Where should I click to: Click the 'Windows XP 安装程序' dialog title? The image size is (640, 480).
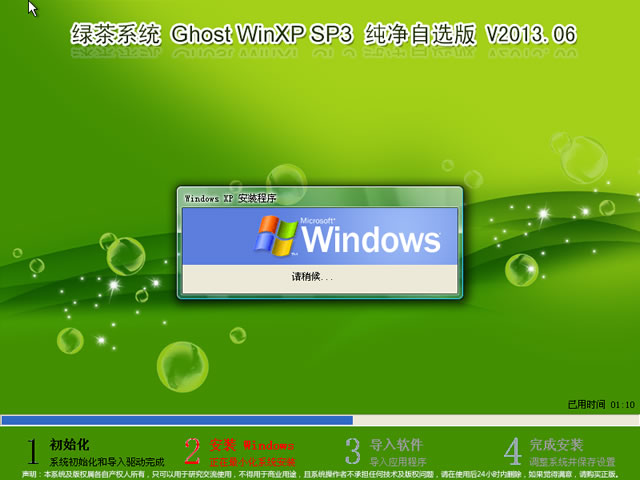[x=230, y=198]
